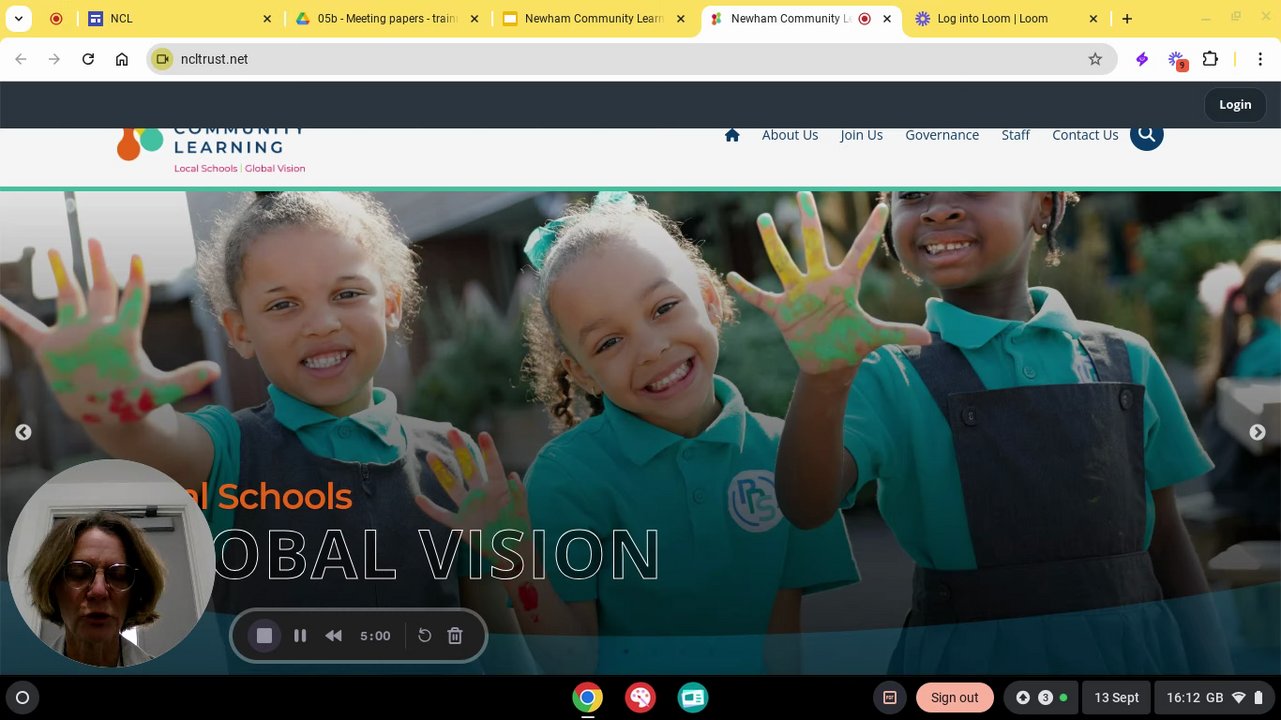Open the calendar showing 13 Sept
Screen dimensions: 1281x720
tap(1116, 698)
